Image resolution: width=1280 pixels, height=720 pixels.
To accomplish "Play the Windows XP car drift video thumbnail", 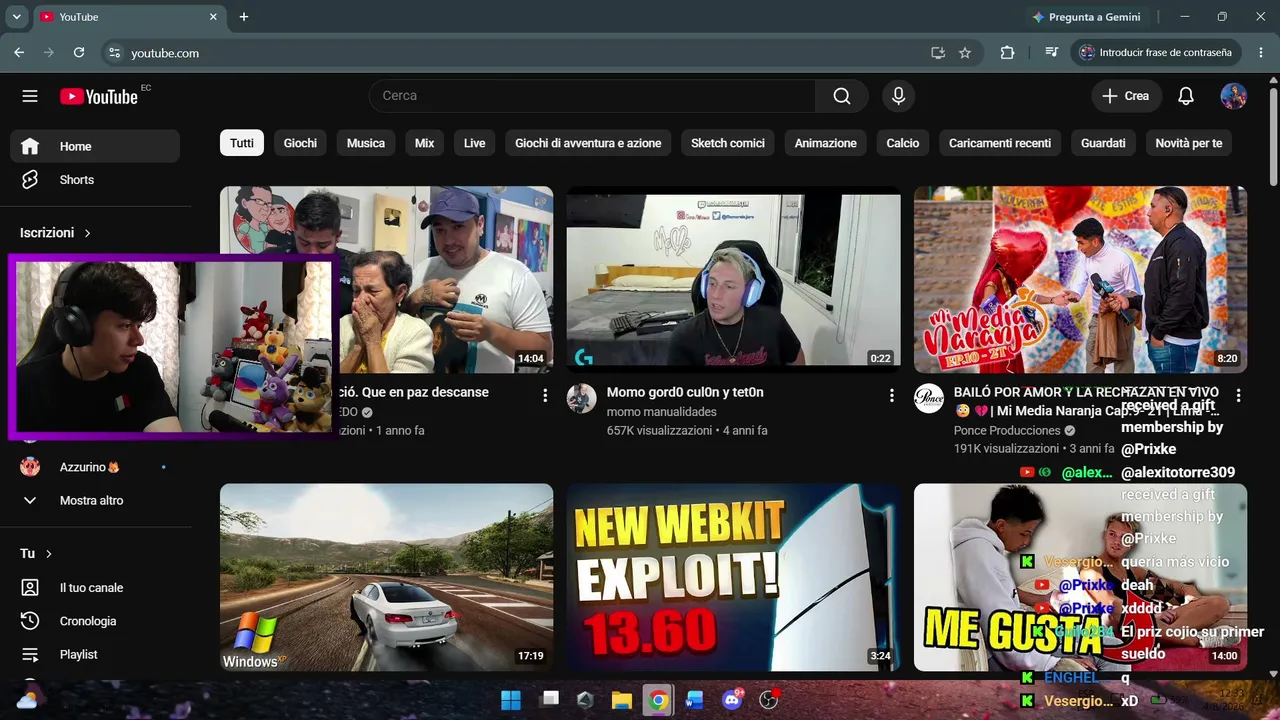I will [386, 577].
